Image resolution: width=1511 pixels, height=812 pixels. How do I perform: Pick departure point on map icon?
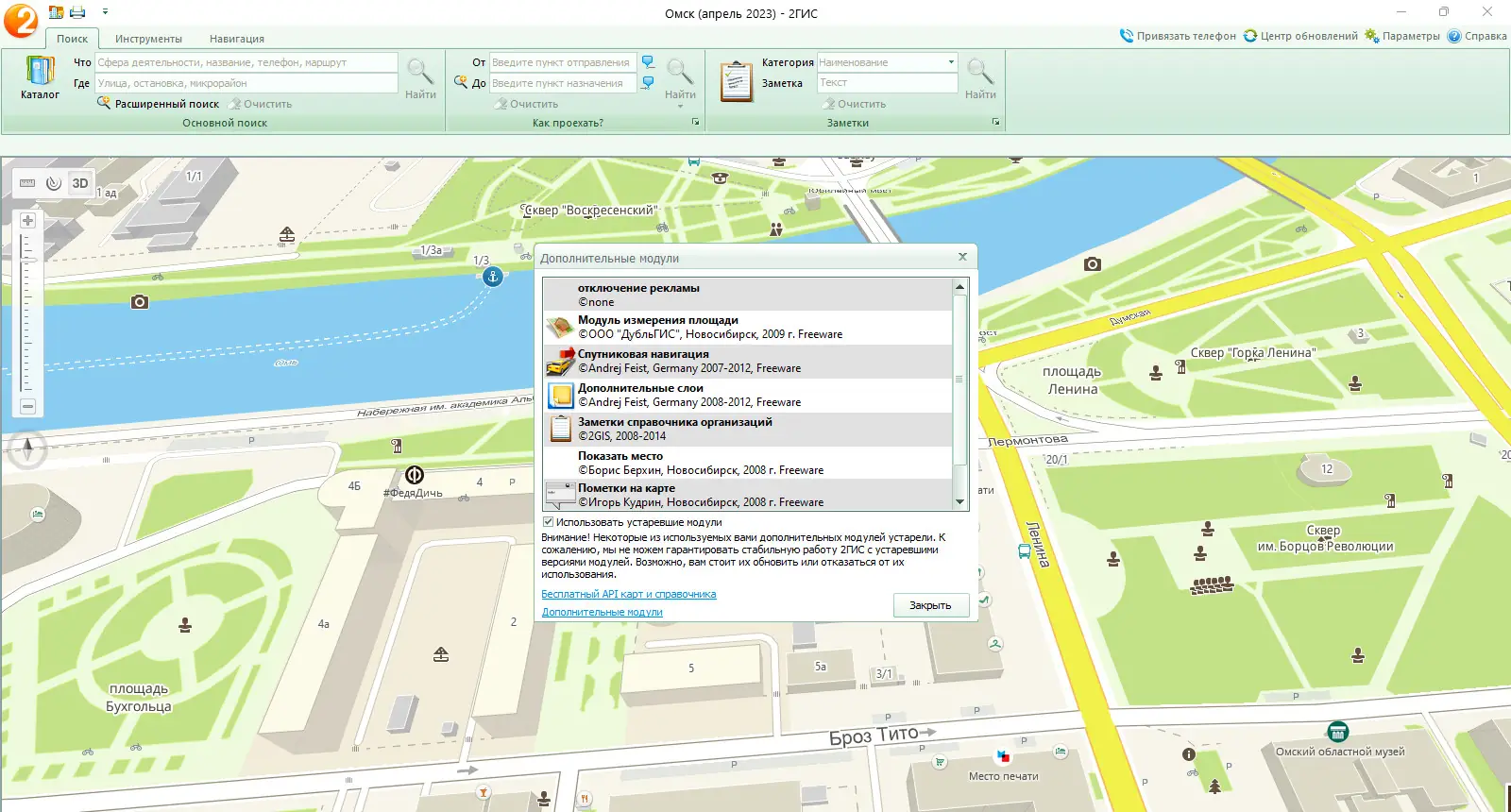point(648,62)
